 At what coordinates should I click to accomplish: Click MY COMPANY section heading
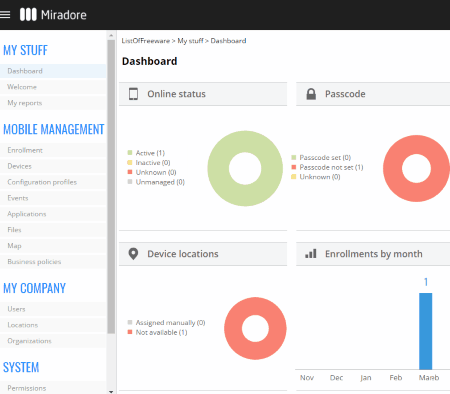(34, 288)
